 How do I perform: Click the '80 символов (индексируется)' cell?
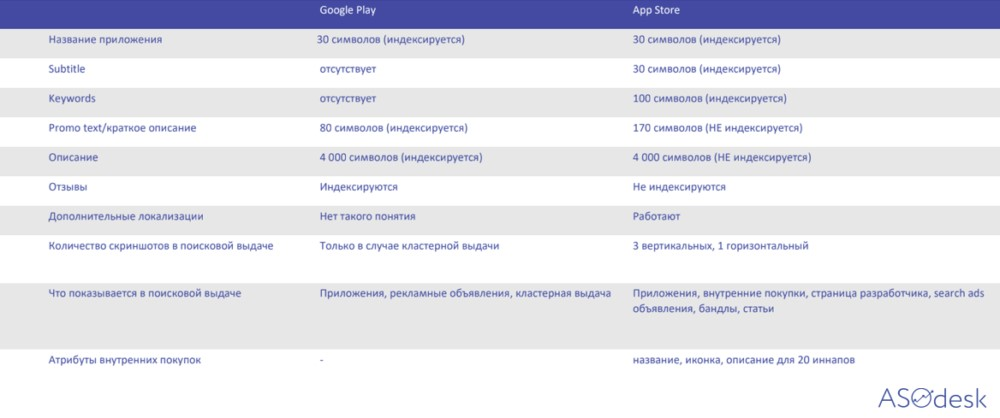[x=393, y=129]
